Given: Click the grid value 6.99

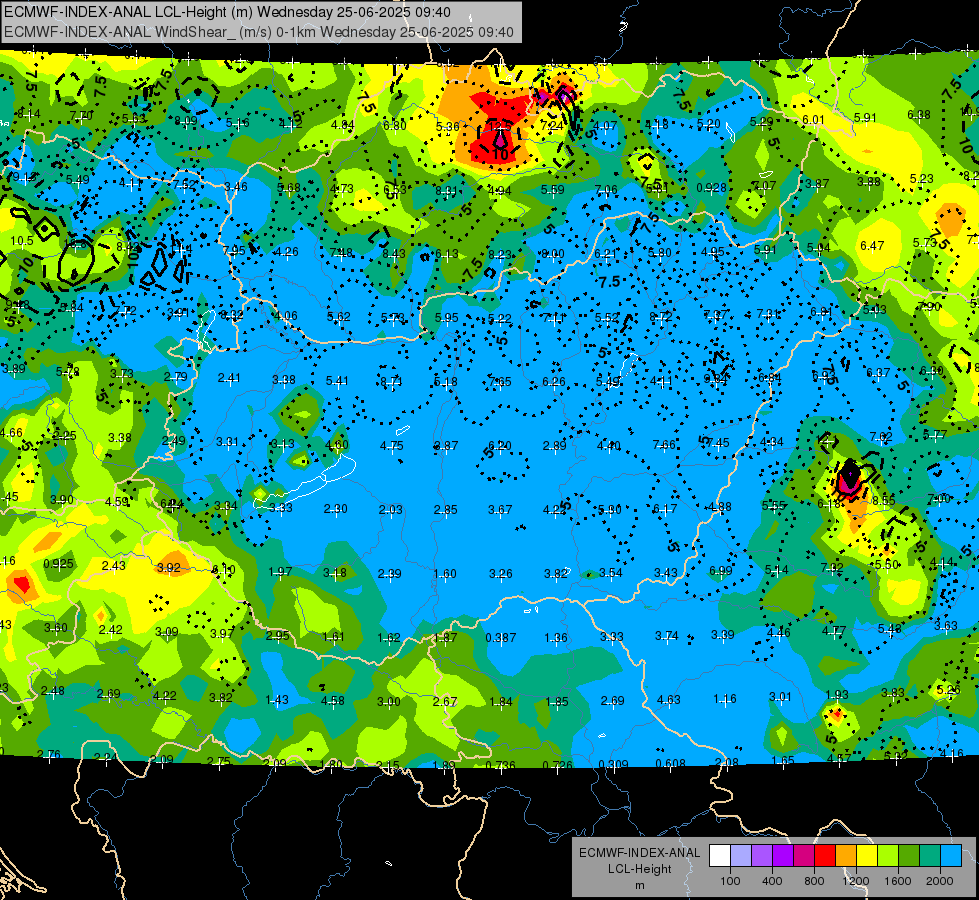Looking at the screenshot, I should pos(721,571).
